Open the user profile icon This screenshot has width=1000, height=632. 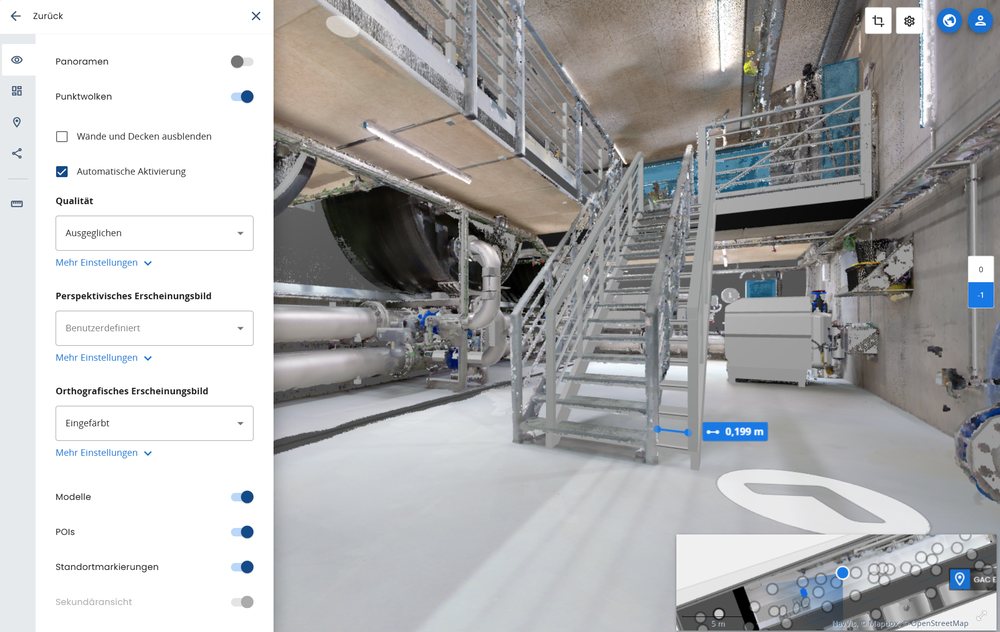[x=980, y=21]
